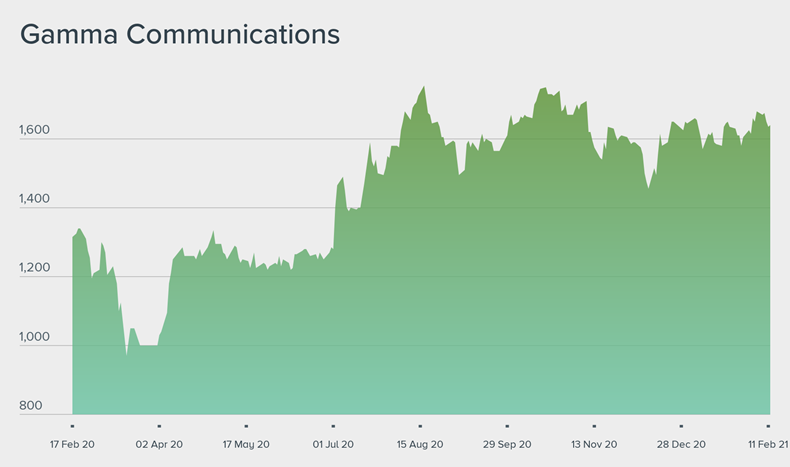
Task: Select the 17 May 20 date label
Action: (245, 443)
